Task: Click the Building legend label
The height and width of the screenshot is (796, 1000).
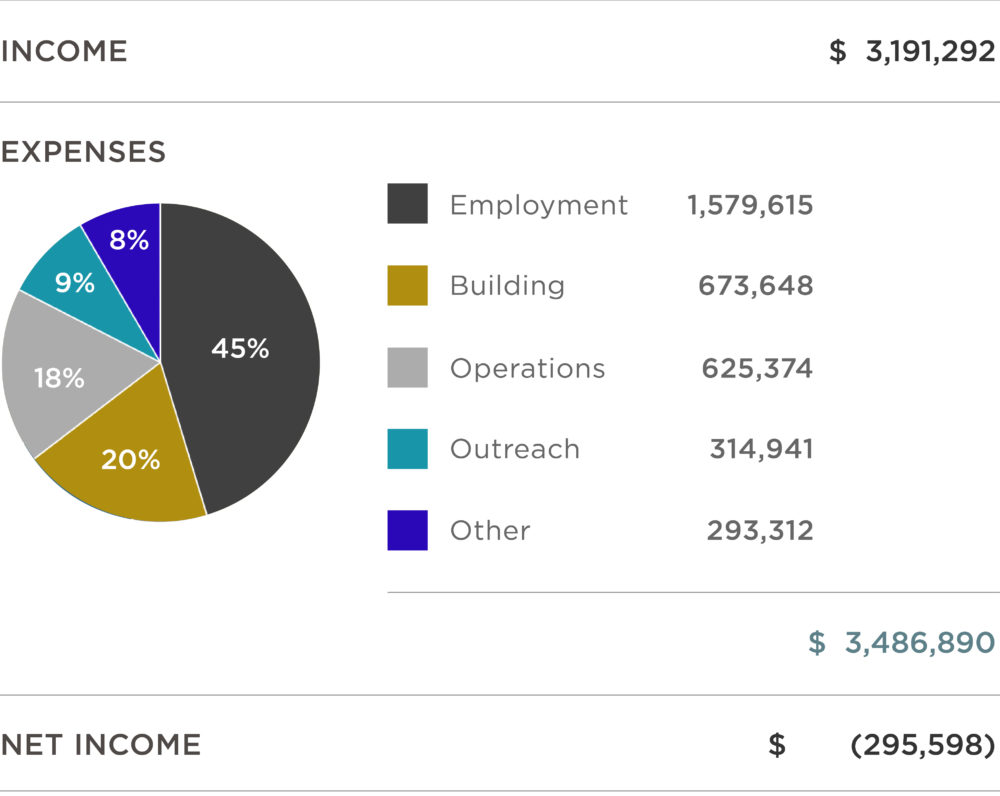Action: [508, 286]
